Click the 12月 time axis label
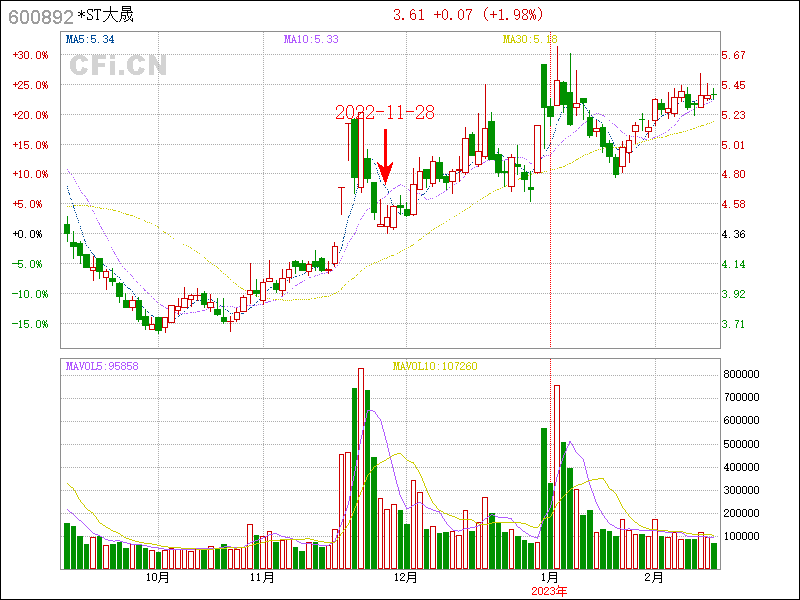Image resolution: width=800 pixels, height=600 pixels. (405, 578)
